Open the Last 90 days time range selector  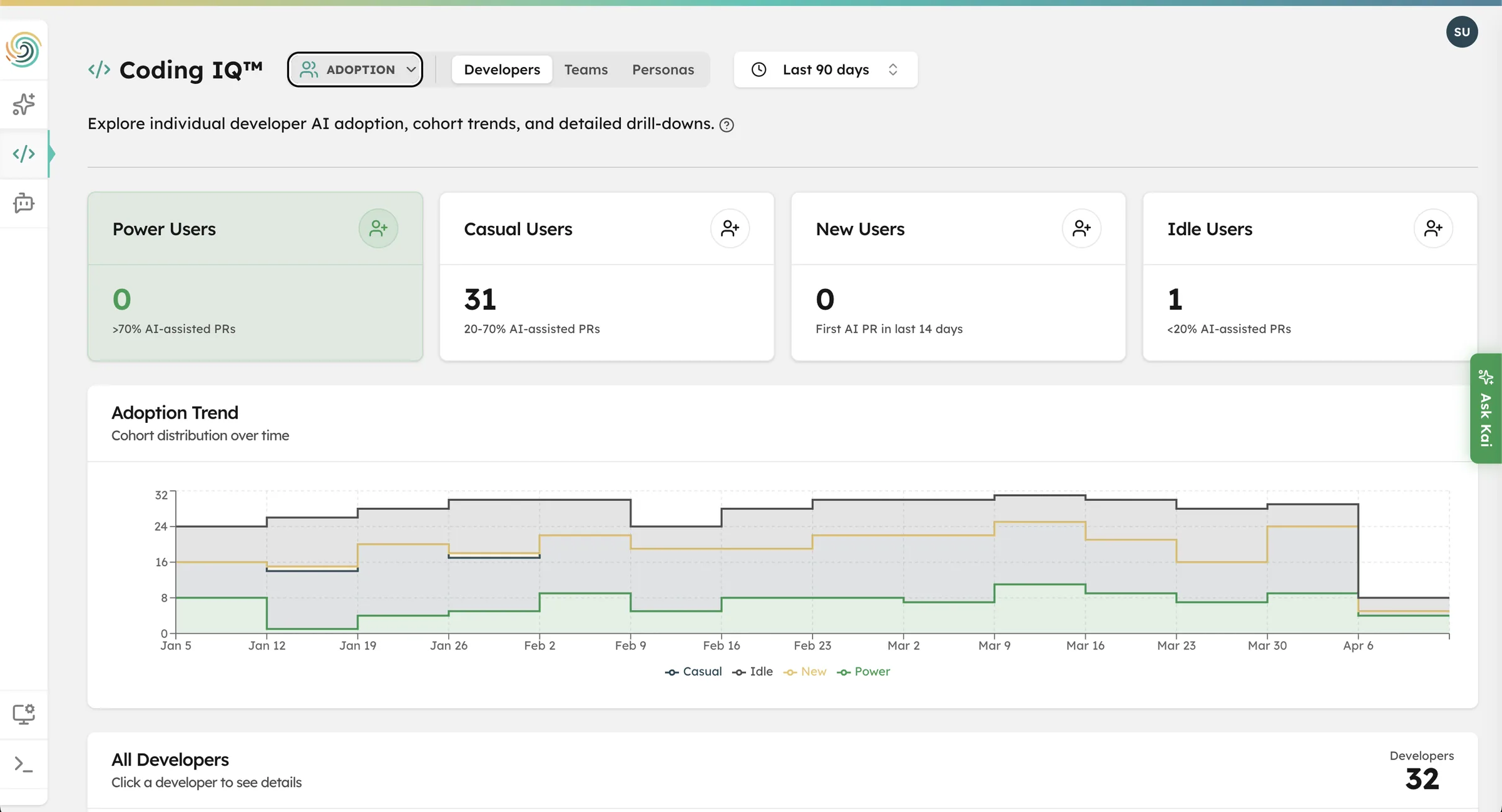(825, 69)
